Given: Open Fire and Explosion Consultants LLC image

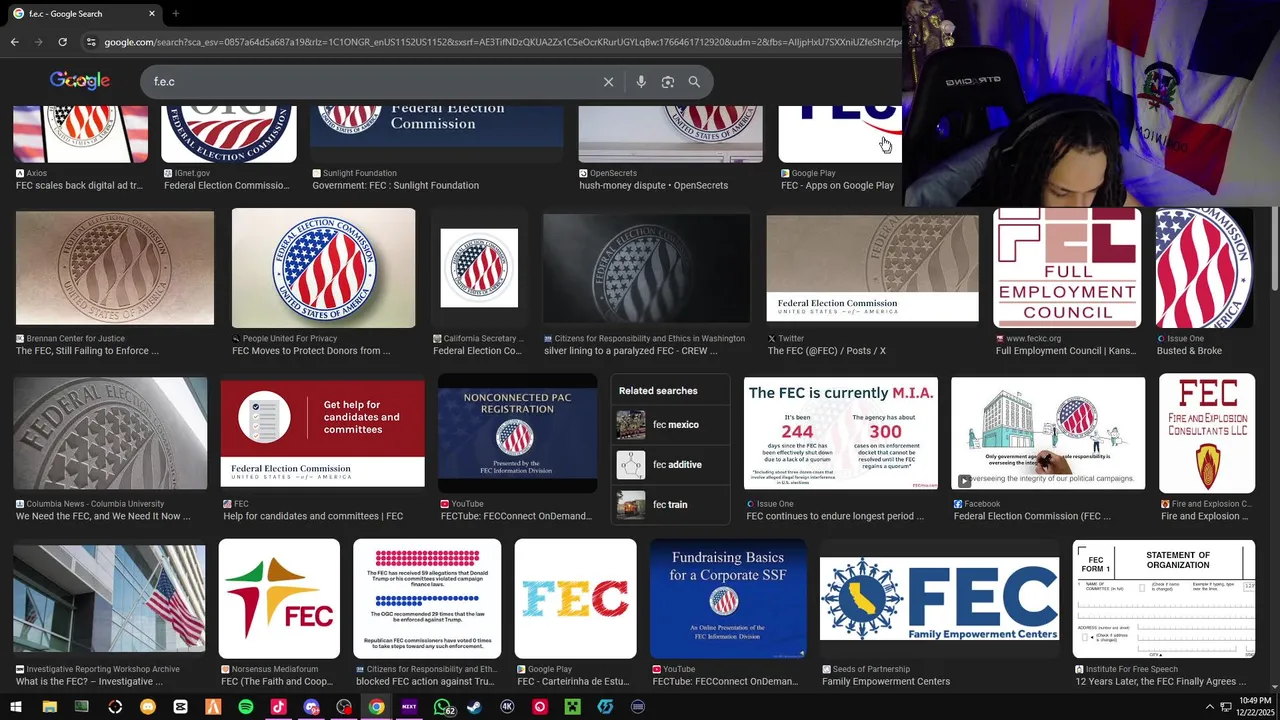Looking at the screenshot, I should pos(1207,433).
